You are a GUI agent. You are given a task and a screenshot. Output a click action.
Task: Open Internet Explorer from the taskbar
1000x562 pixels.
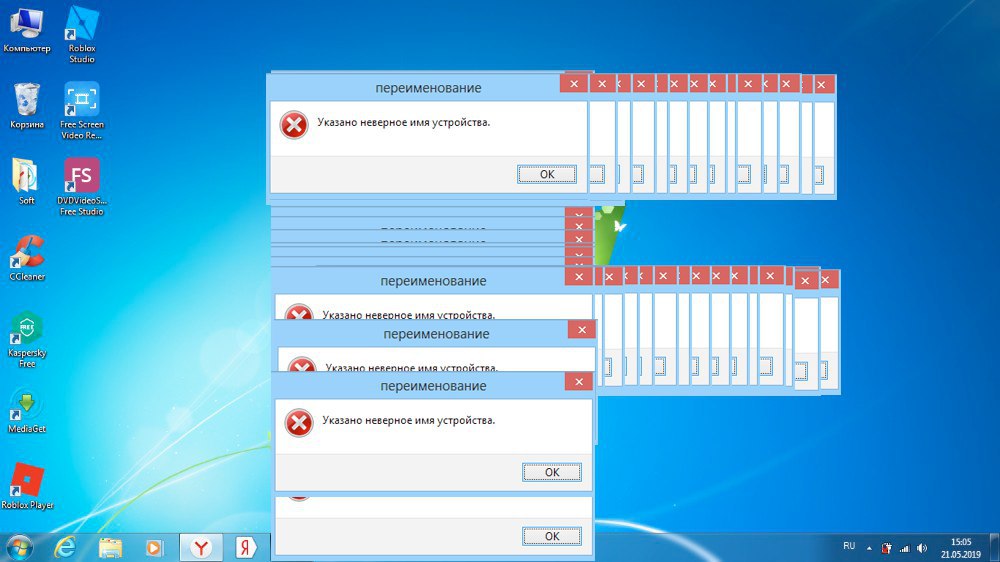click(66, 547)
